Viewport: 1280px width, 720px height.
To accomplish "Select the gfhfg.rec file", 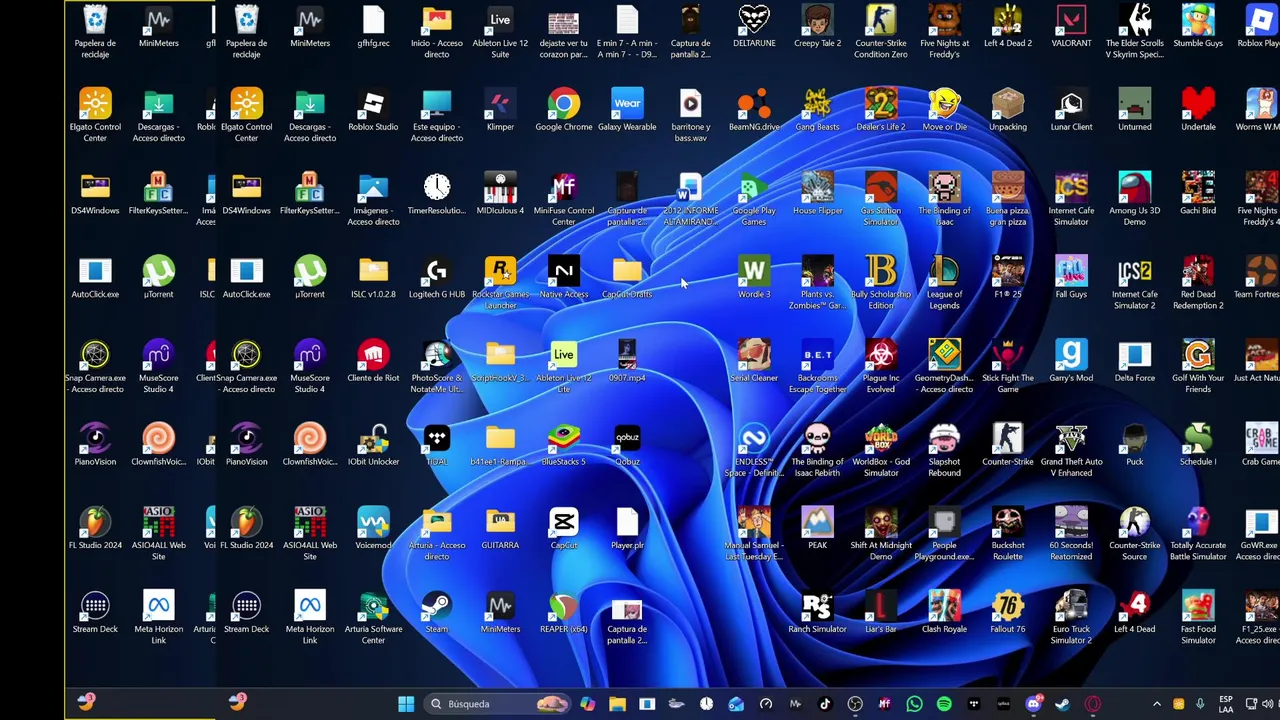I will point(373,27).
